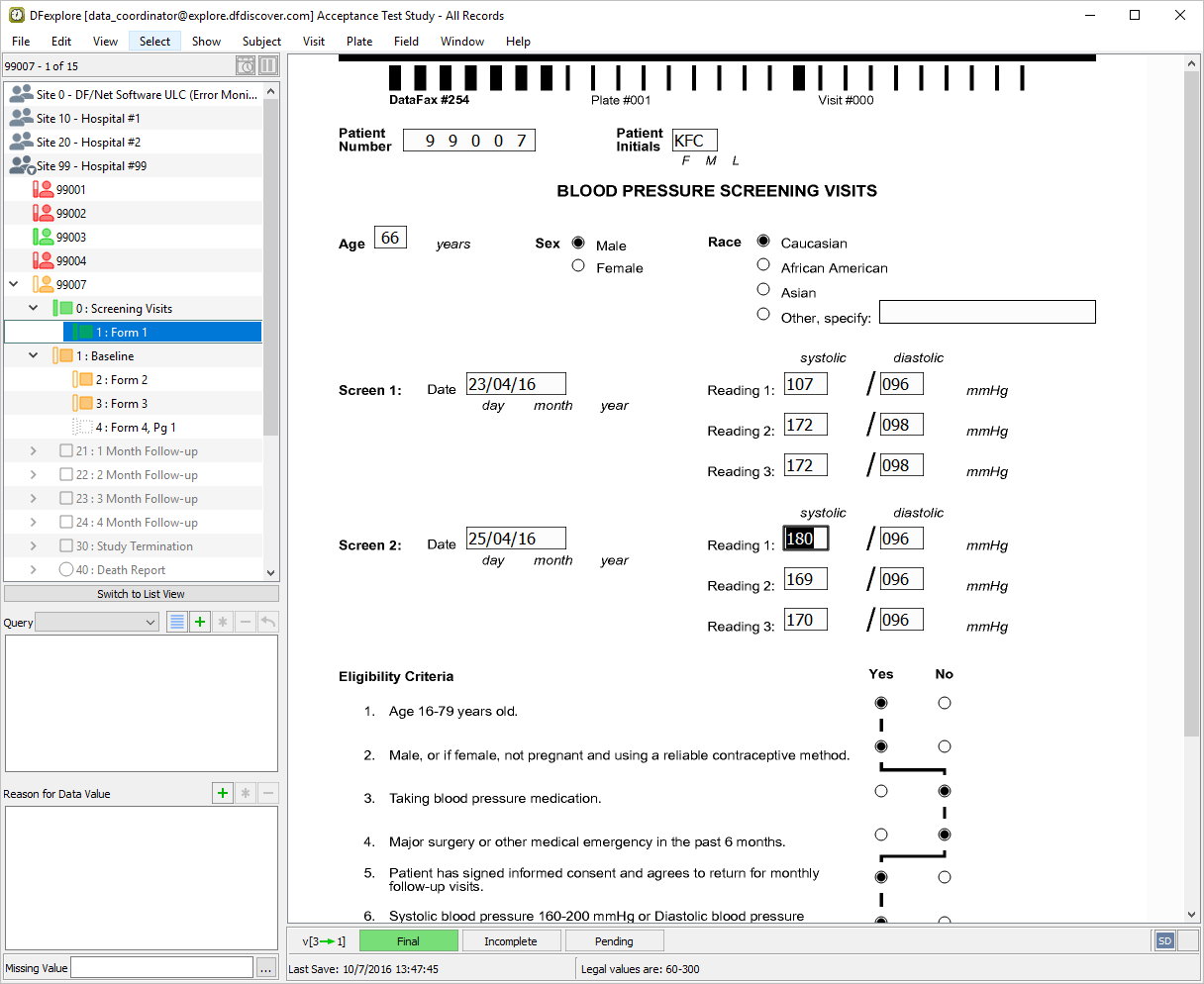Mark the record as Incomplete
The height and width of the screenshot is (984, 1204).
tap(511, 940)
